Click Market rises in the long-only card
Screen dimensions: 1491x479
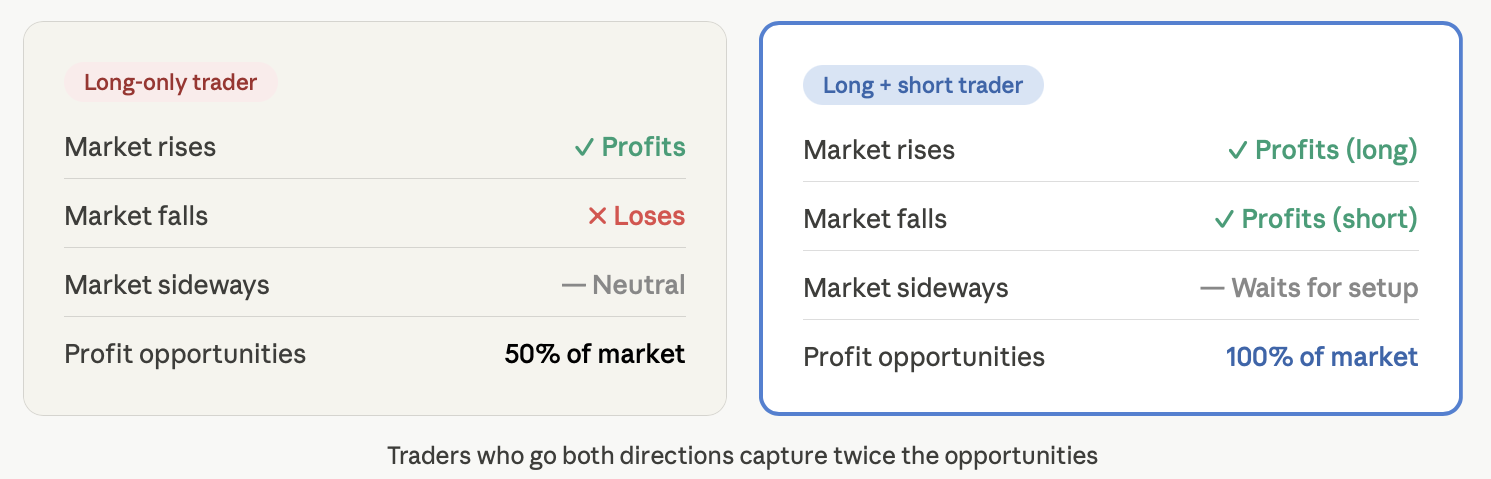(140, 147)
